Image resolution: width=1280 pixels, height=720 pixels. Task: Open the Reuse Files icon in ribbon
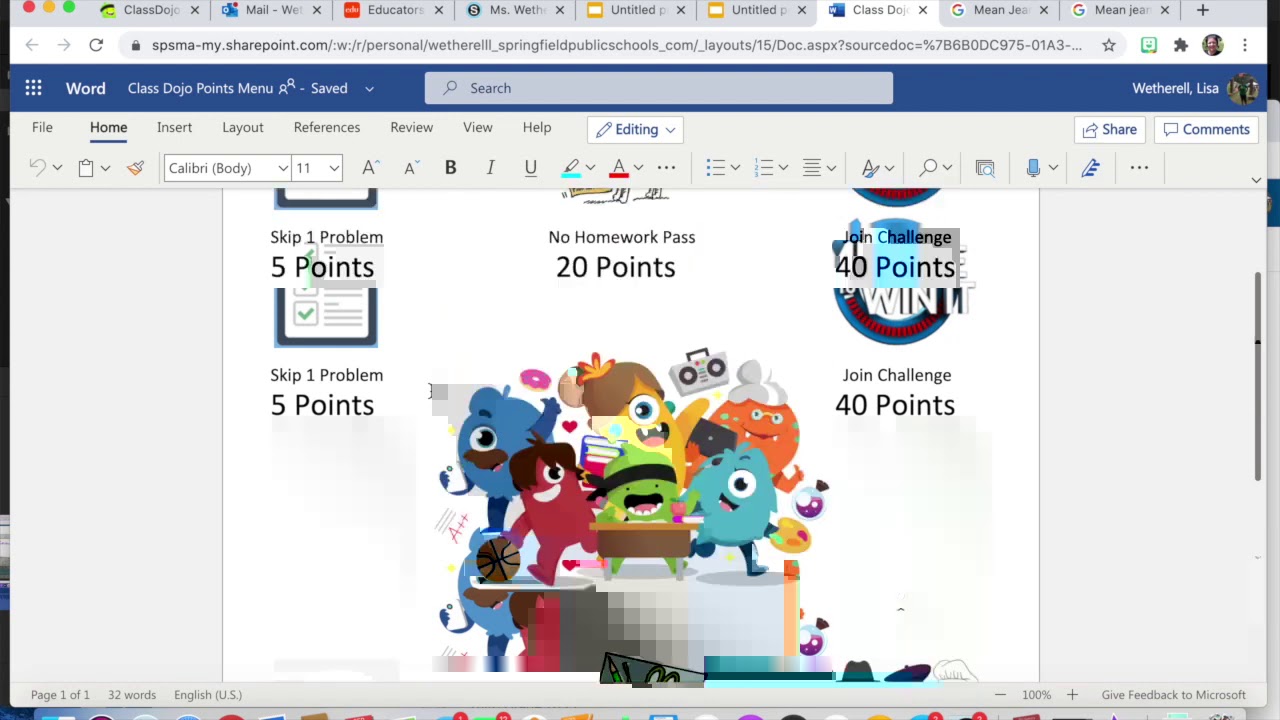[x=985, y=168]
